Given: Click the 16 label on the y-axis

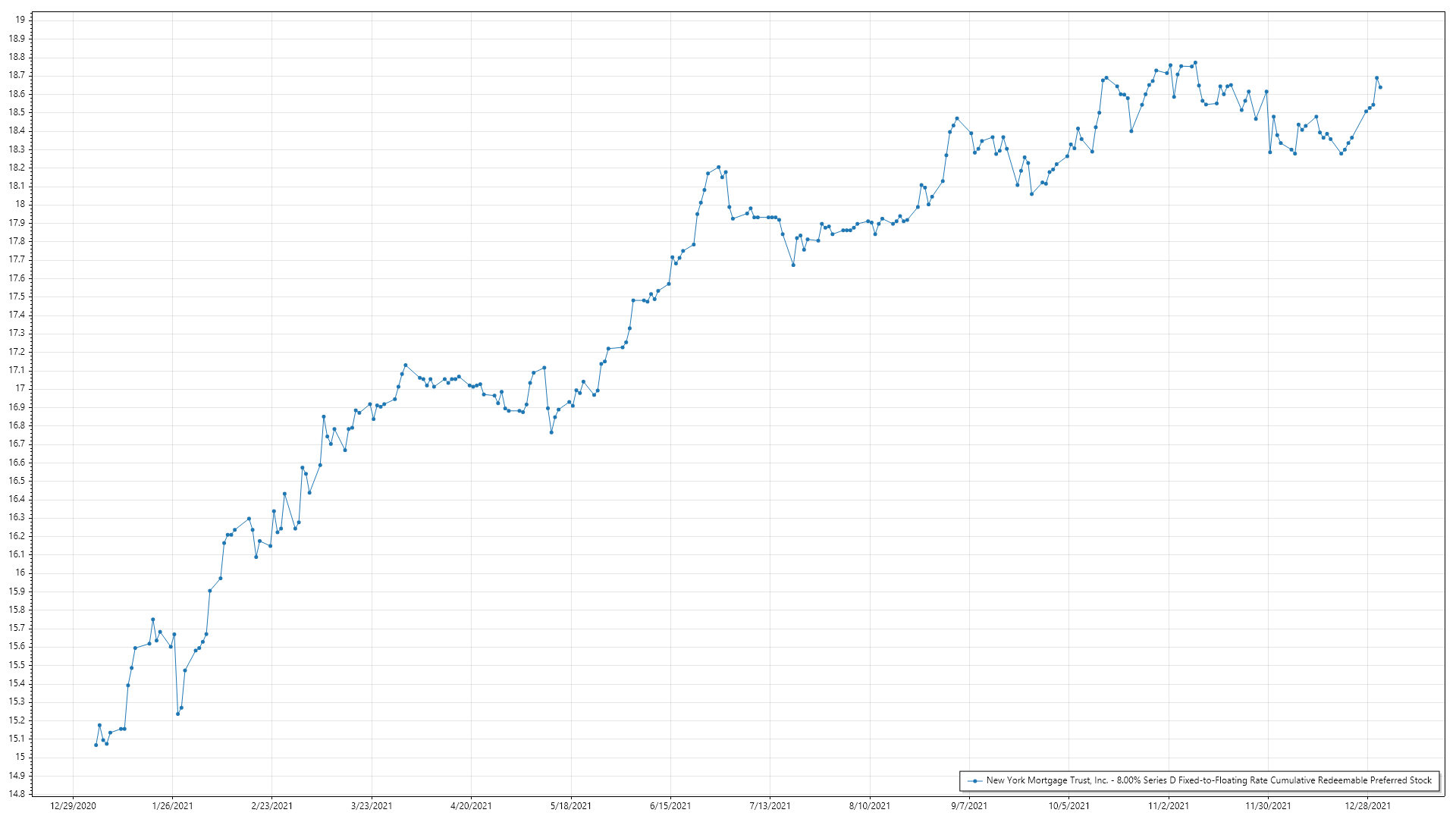Looking at the screenshot, I should [x=20, y=573].
